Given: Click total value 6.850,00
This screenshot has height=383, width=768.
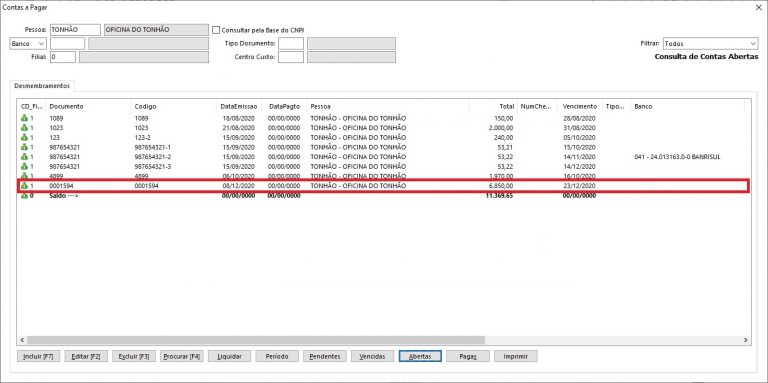Looking at the screenshot, I should [x=501, y=186].
